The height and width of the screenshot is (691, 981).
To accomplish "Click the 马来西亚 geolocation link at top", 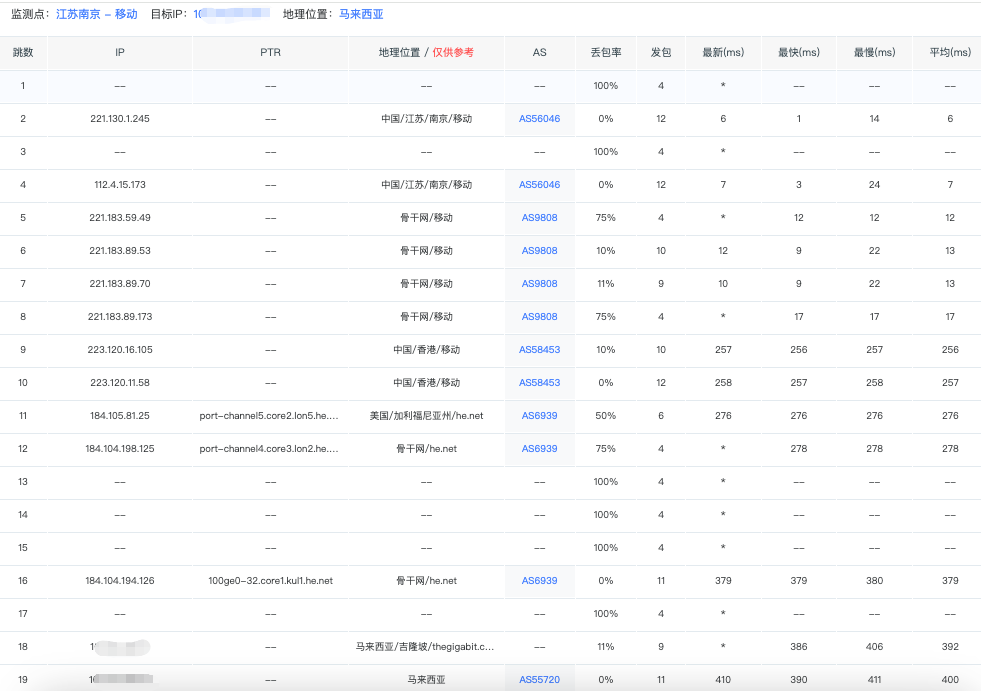I will (361, 14).
